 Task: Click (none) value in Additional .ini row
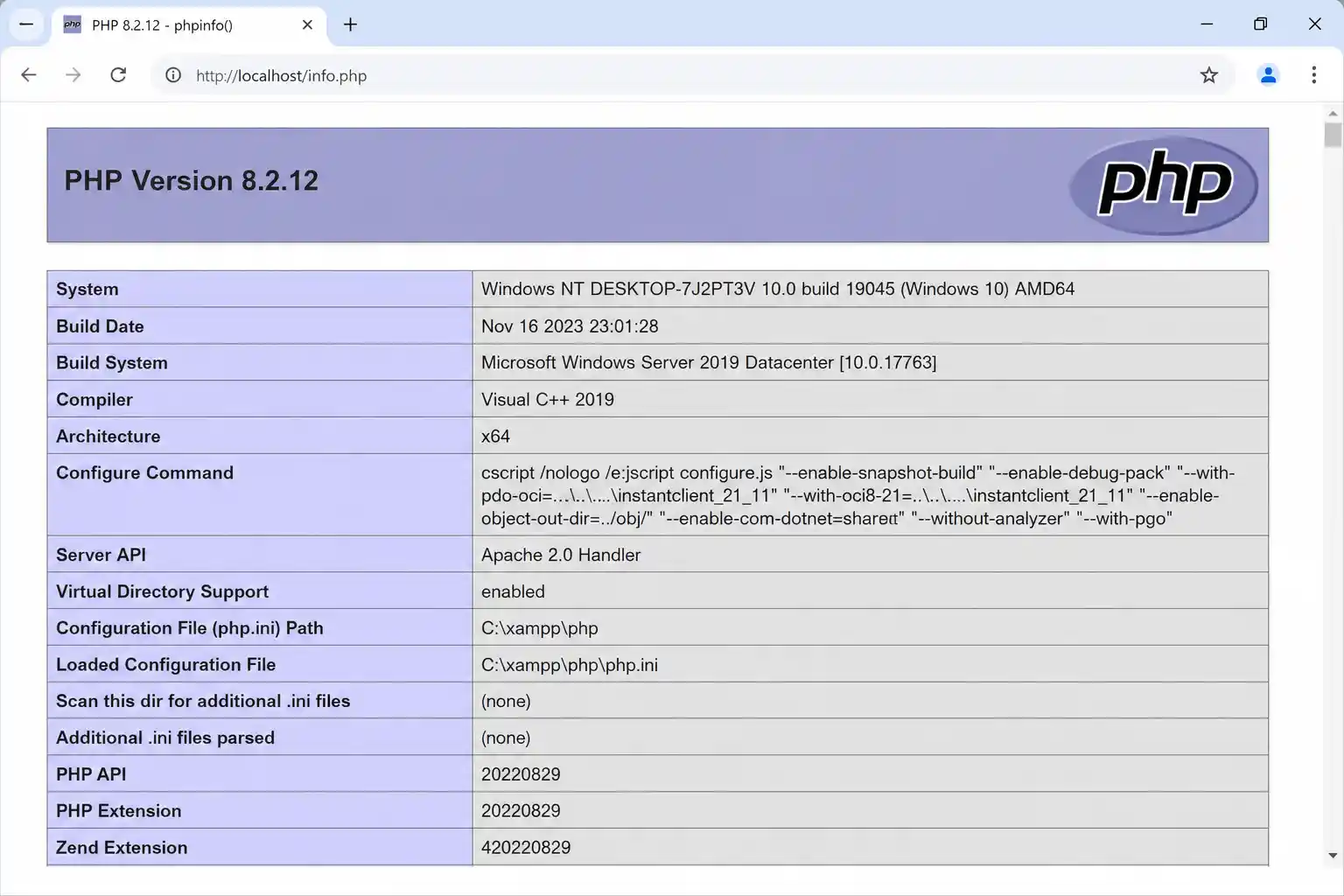(x=506, y=738)
